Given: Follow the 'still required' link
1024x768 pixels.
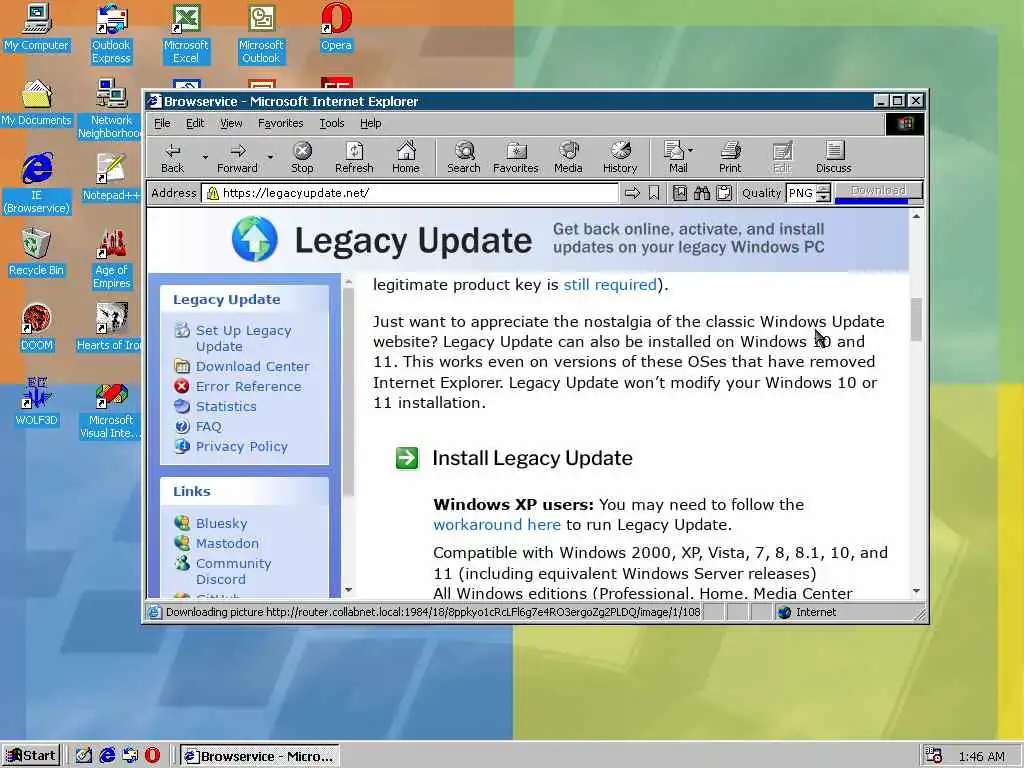Looking at the screenshot, I should (x=610, y=285).
